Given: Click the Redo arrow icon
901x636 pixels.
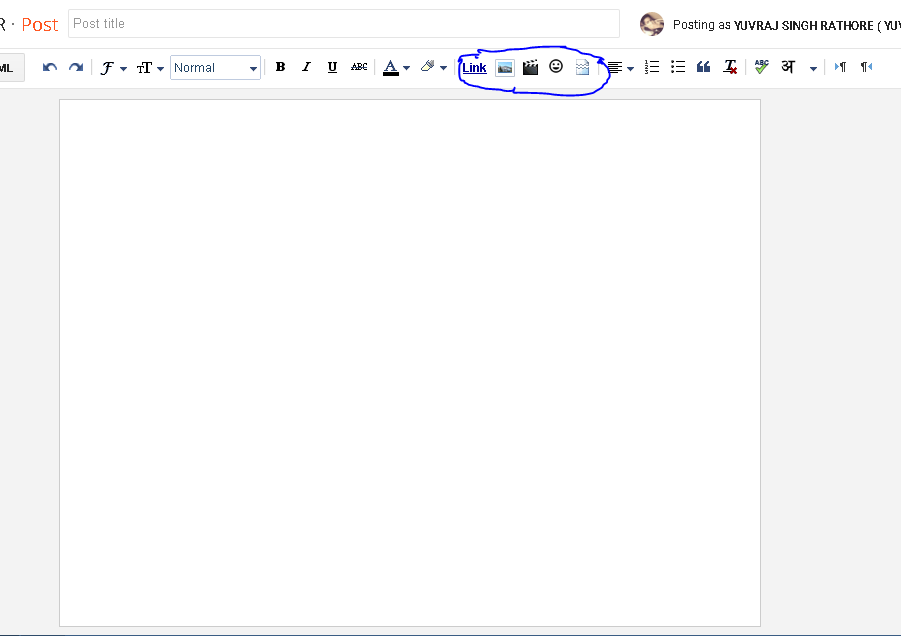Looking at the screenshot, I should point(76,68).
